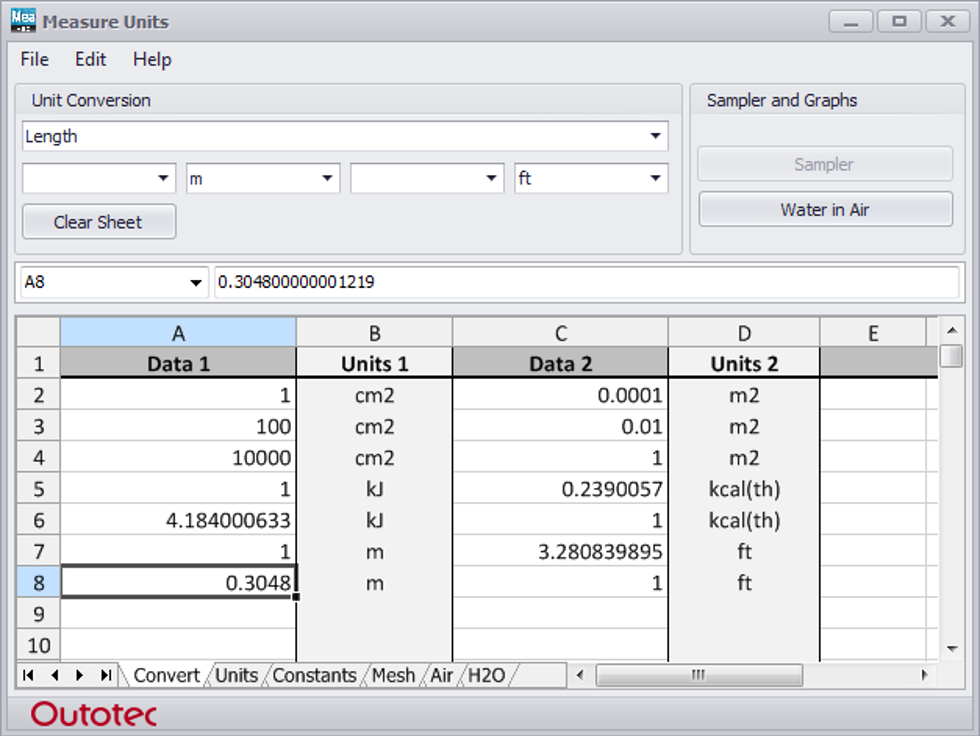Click the Measure Units app icon
The width and height of the screenshot is (980, 736).
pyautogui.click(x=23, y=21)
